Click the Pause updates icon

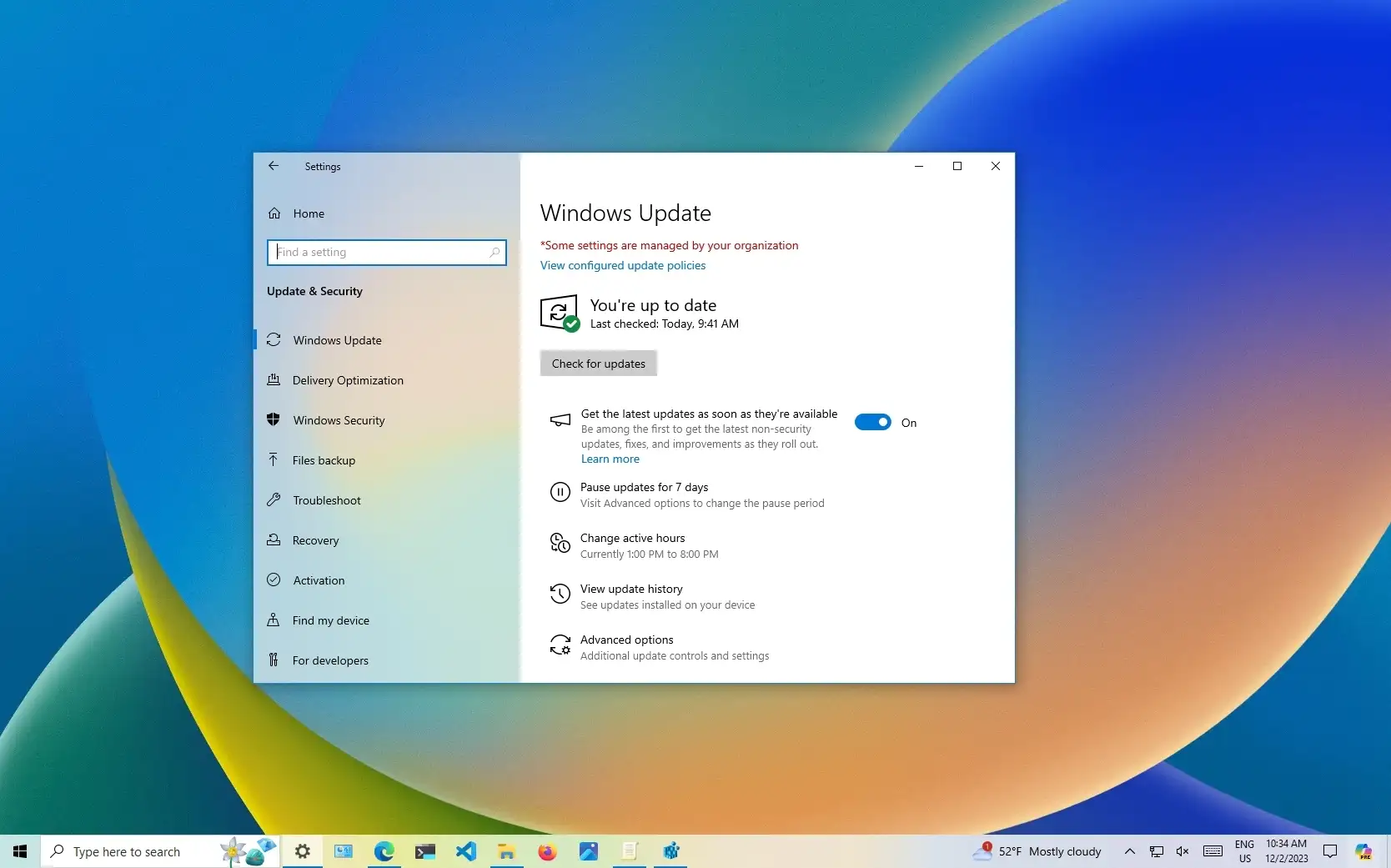560,493
